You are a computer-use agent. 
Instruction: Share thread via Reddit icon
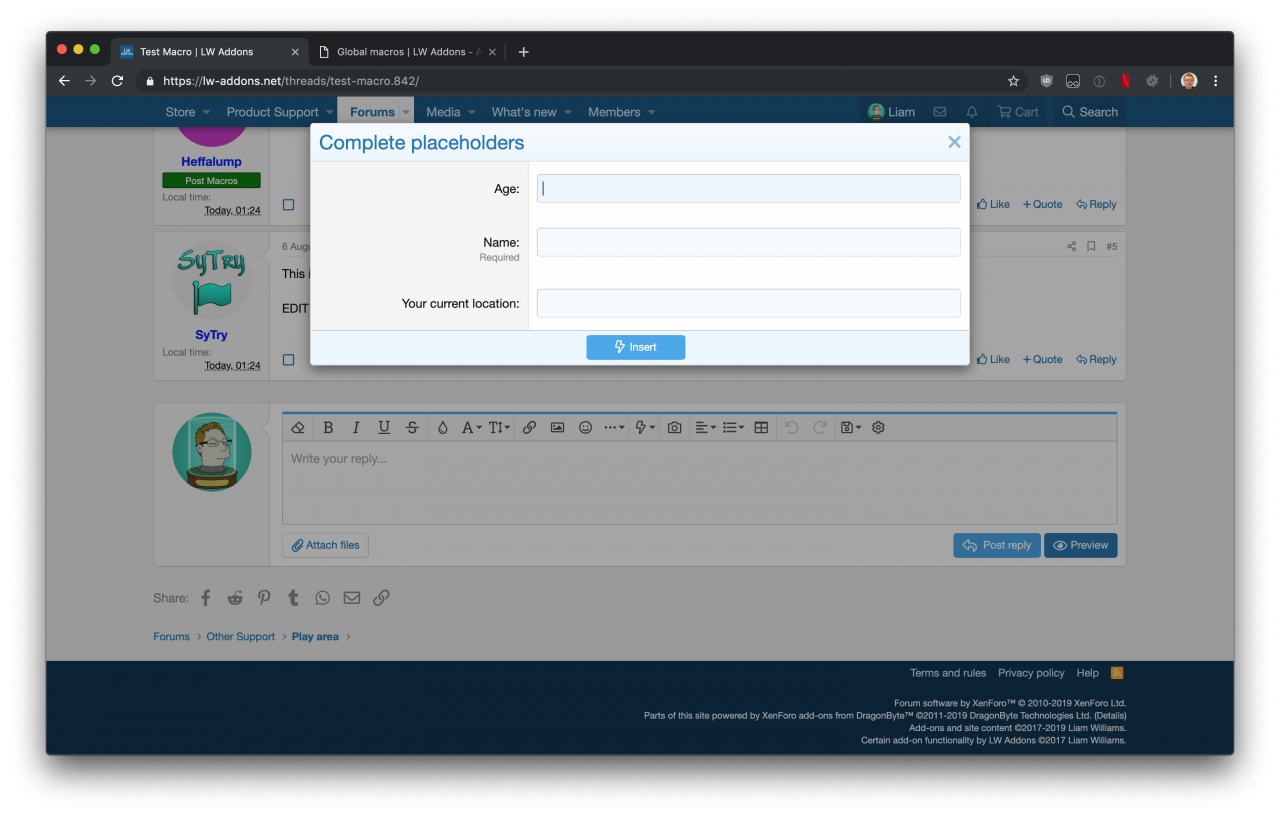coord(235,598)
